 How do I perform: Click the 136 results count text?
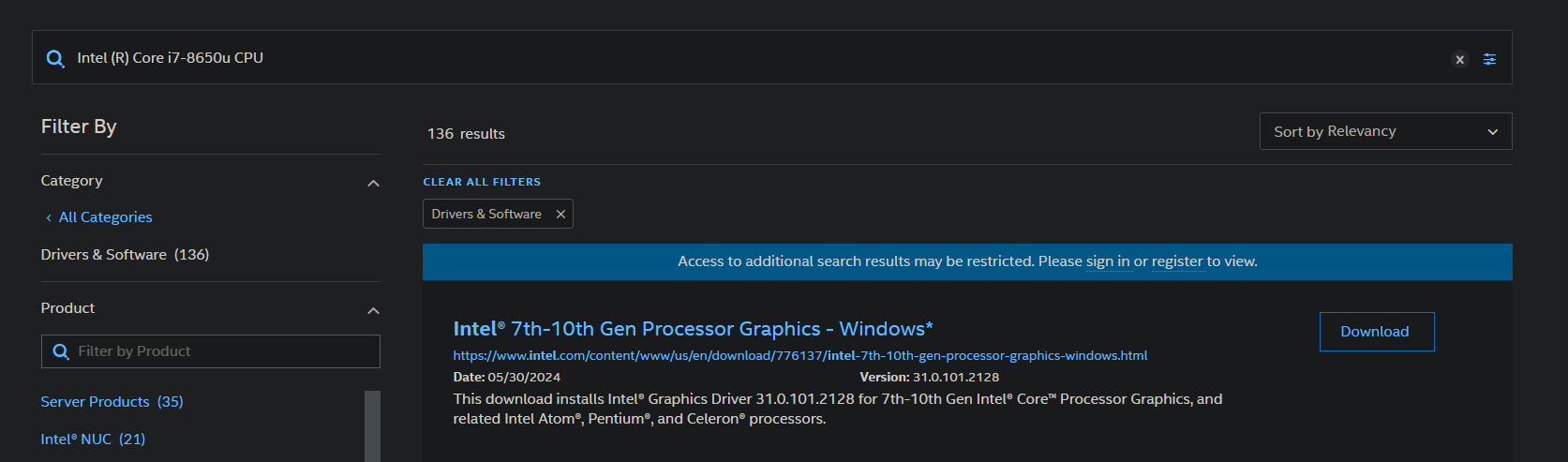(x=466, y=134)
